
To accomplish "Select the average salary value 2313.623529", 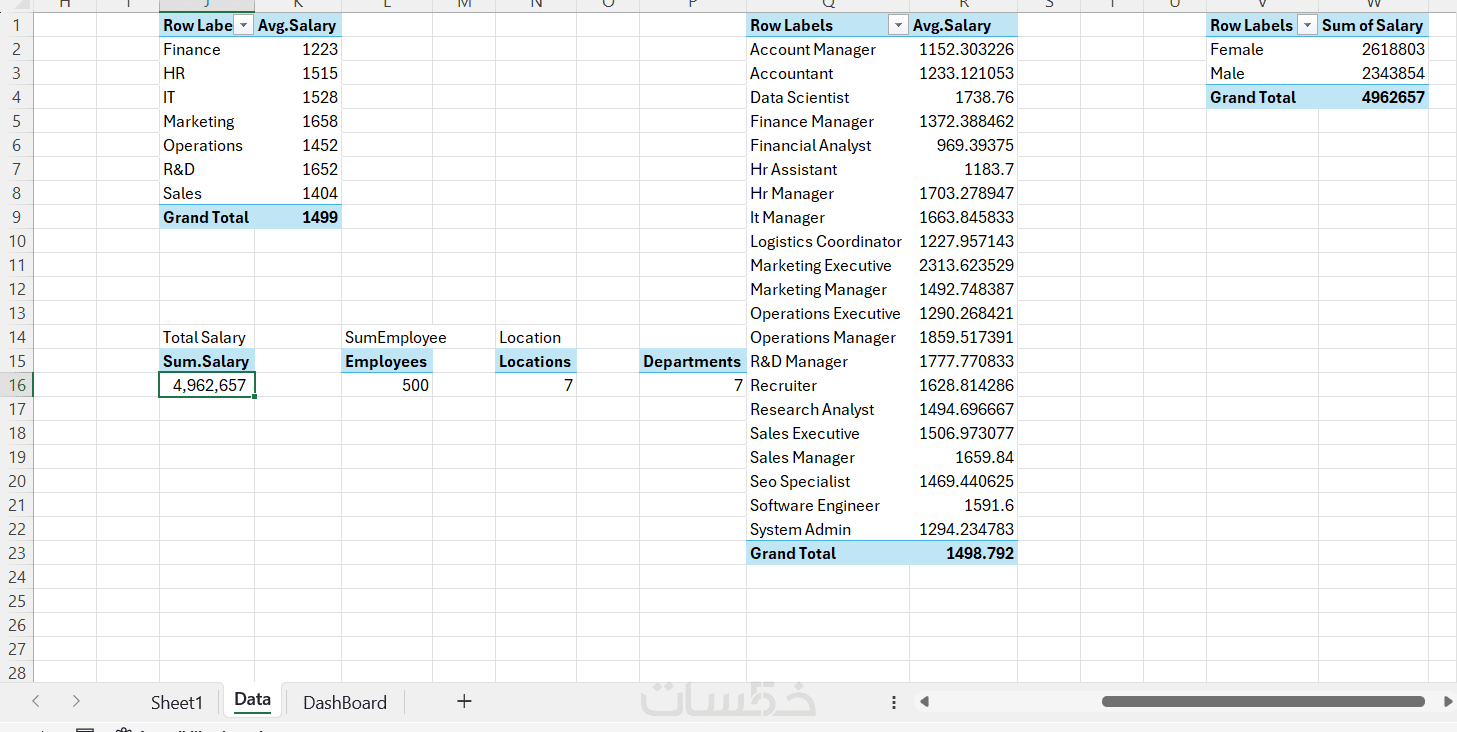I will 964,265.
